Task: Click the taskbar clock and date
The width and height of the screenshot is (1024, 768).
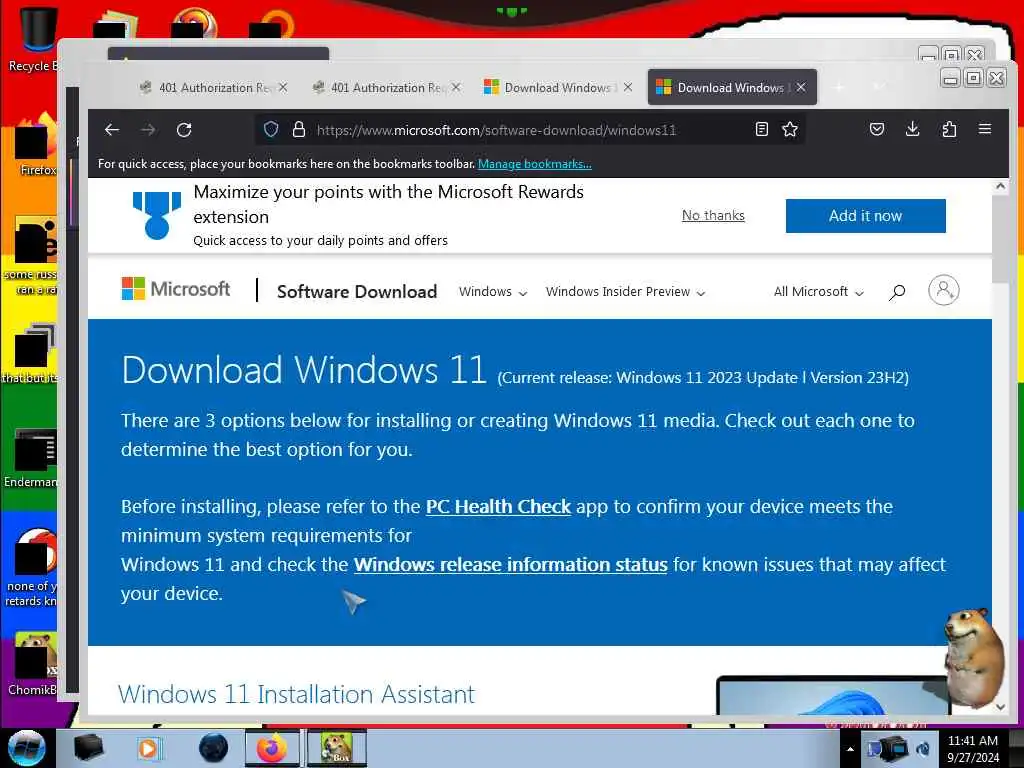Action: tap(973, 749)
